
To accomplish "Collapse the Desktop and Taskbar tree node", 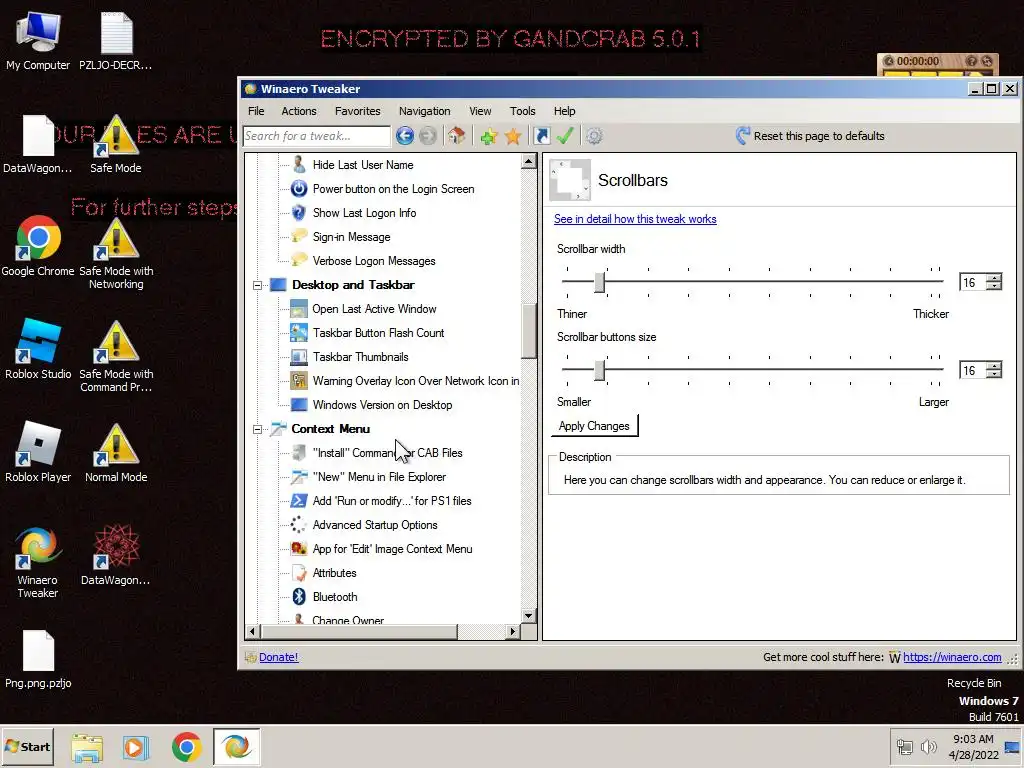I will tap(257, 285).
